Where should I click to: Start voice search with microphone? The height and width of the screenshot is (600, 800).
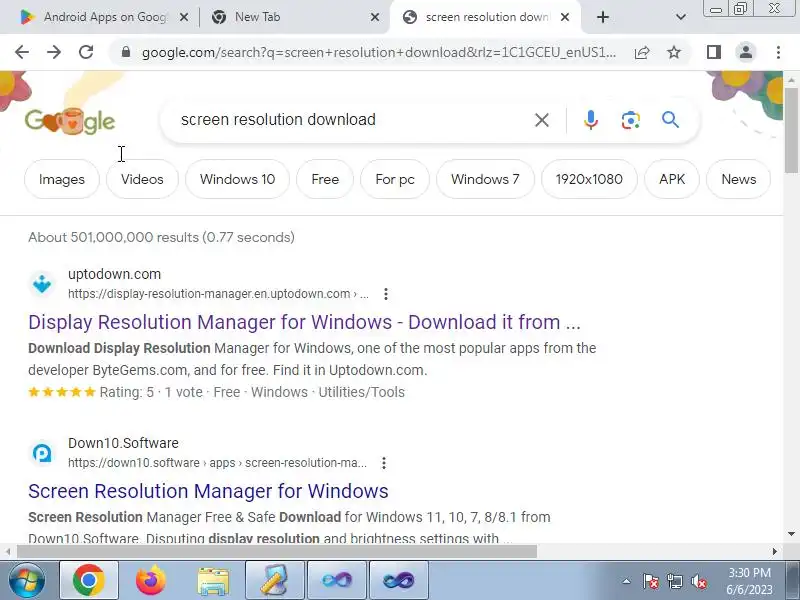(591, 120)
